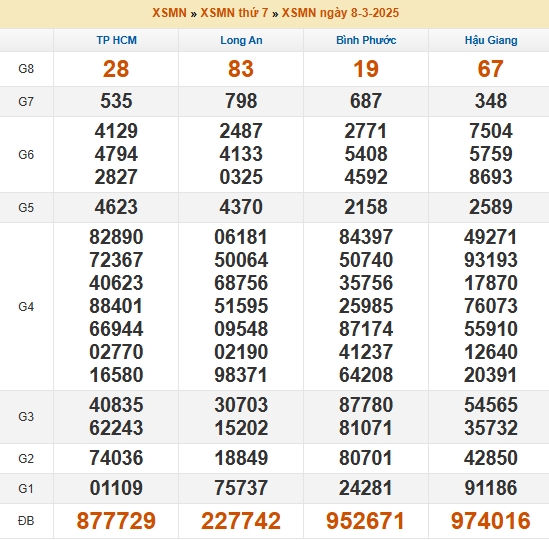Open the XSMN thứ 7 breadcrumb link

click(234, 13)
